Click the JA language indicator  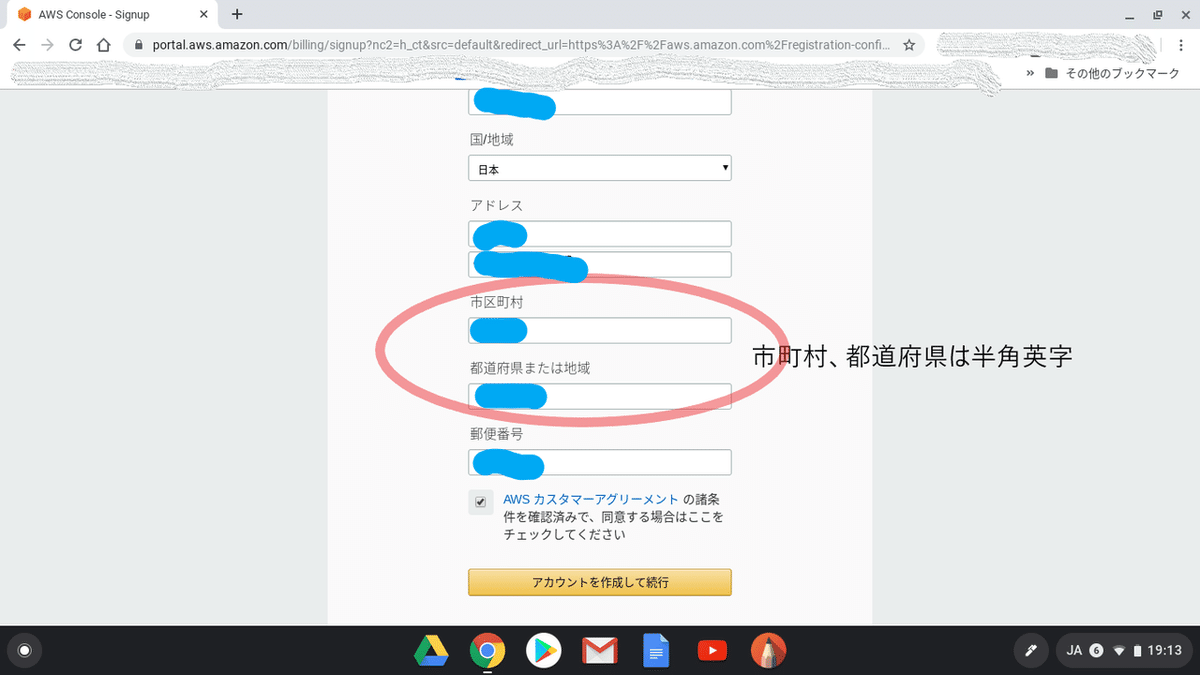(x=1073, y=650)
